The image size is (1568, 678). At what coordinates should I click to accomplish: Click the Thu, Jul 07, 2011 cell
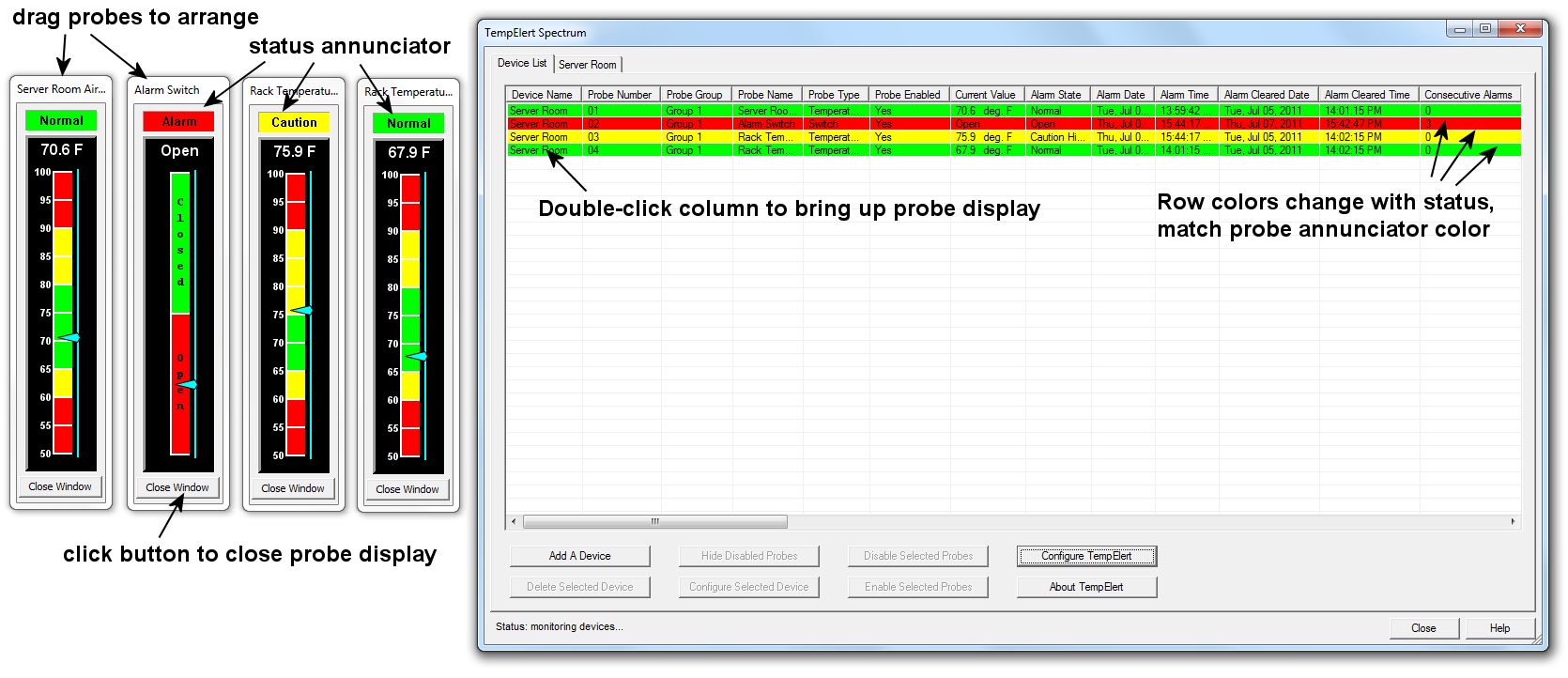coord(1268,124)
